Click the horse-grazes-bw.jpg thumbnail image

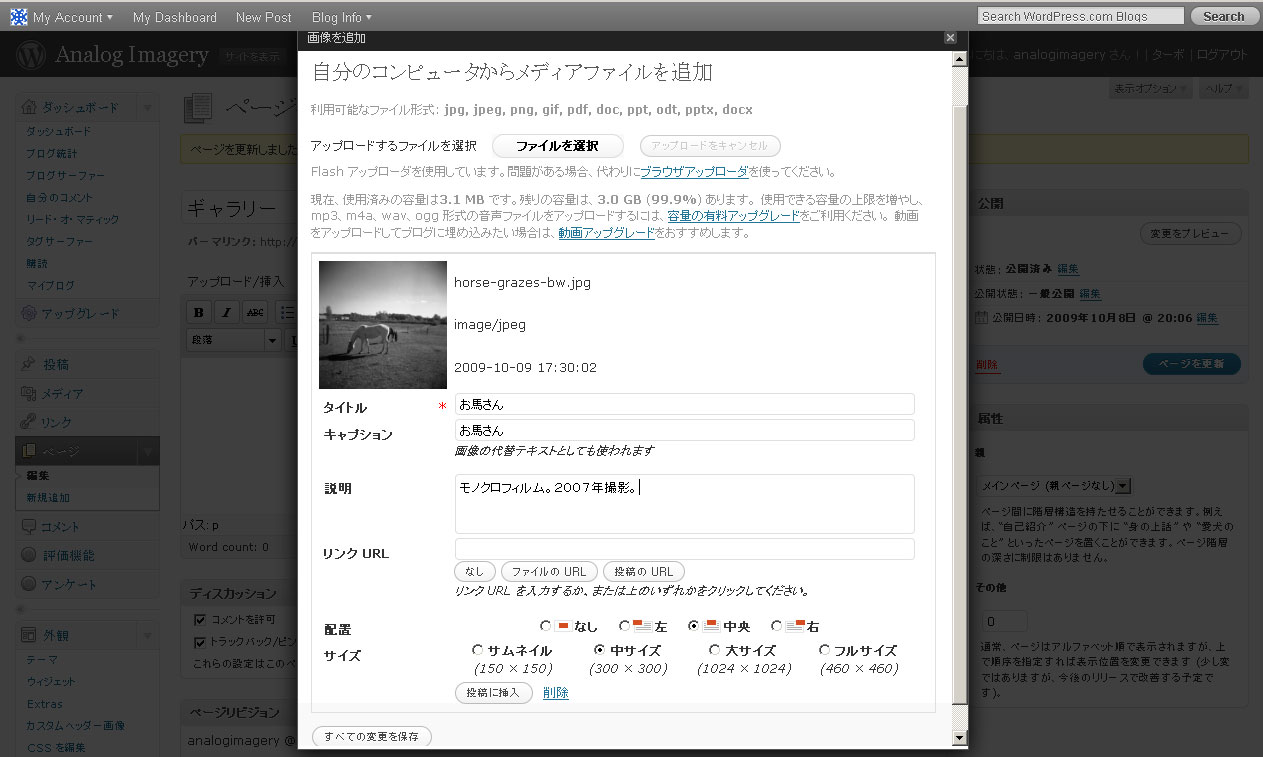point(383,325)
